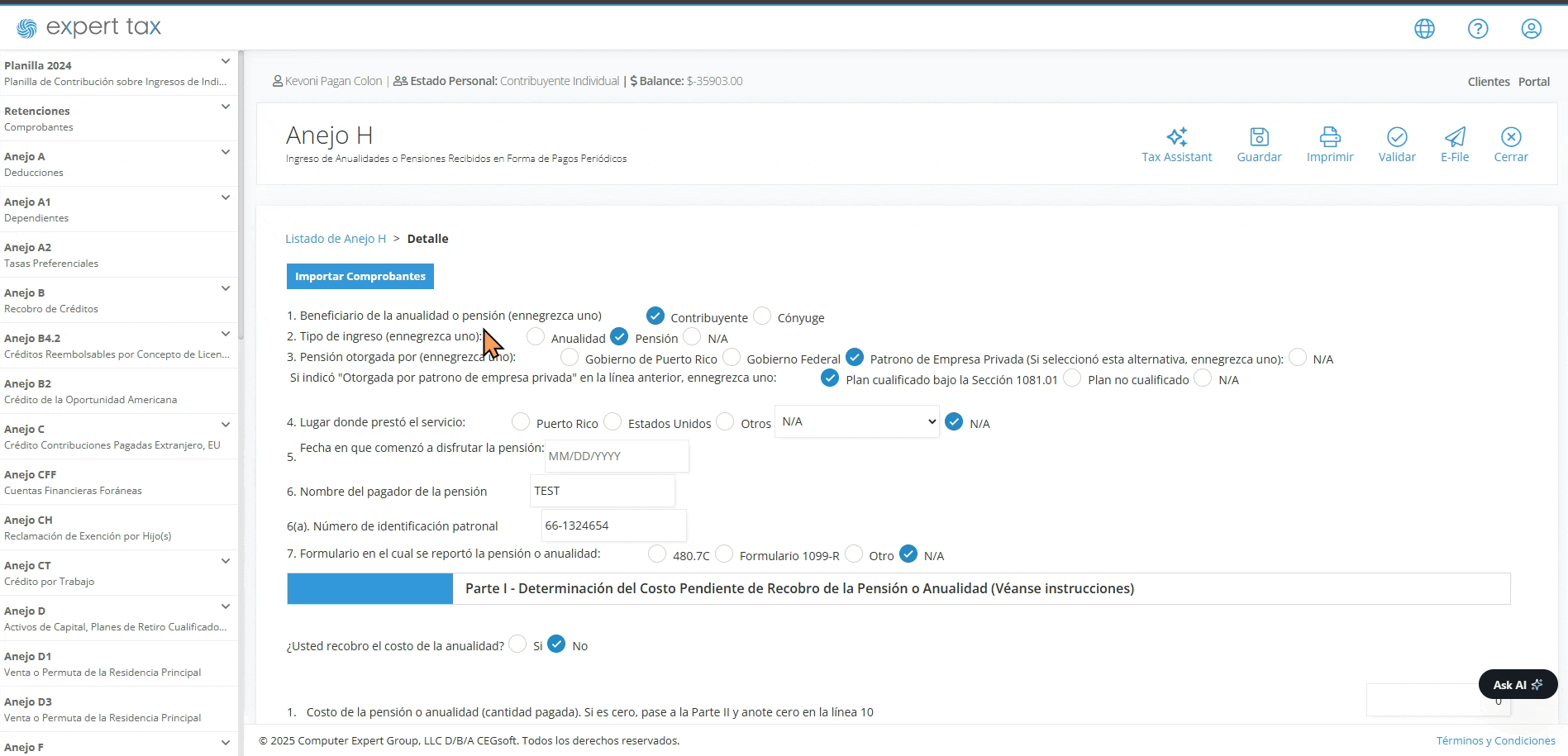Open the N/A location dropdown
The height and width of the screenshot is (756, 1568).
pyautogui.click(x=857, y=421)
